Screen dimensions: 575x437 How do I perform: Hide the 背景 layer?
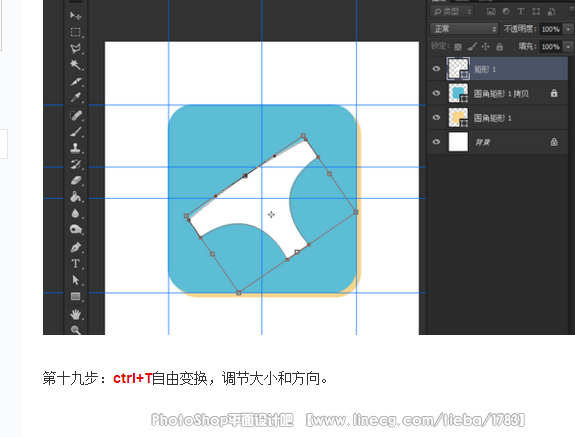436,142
